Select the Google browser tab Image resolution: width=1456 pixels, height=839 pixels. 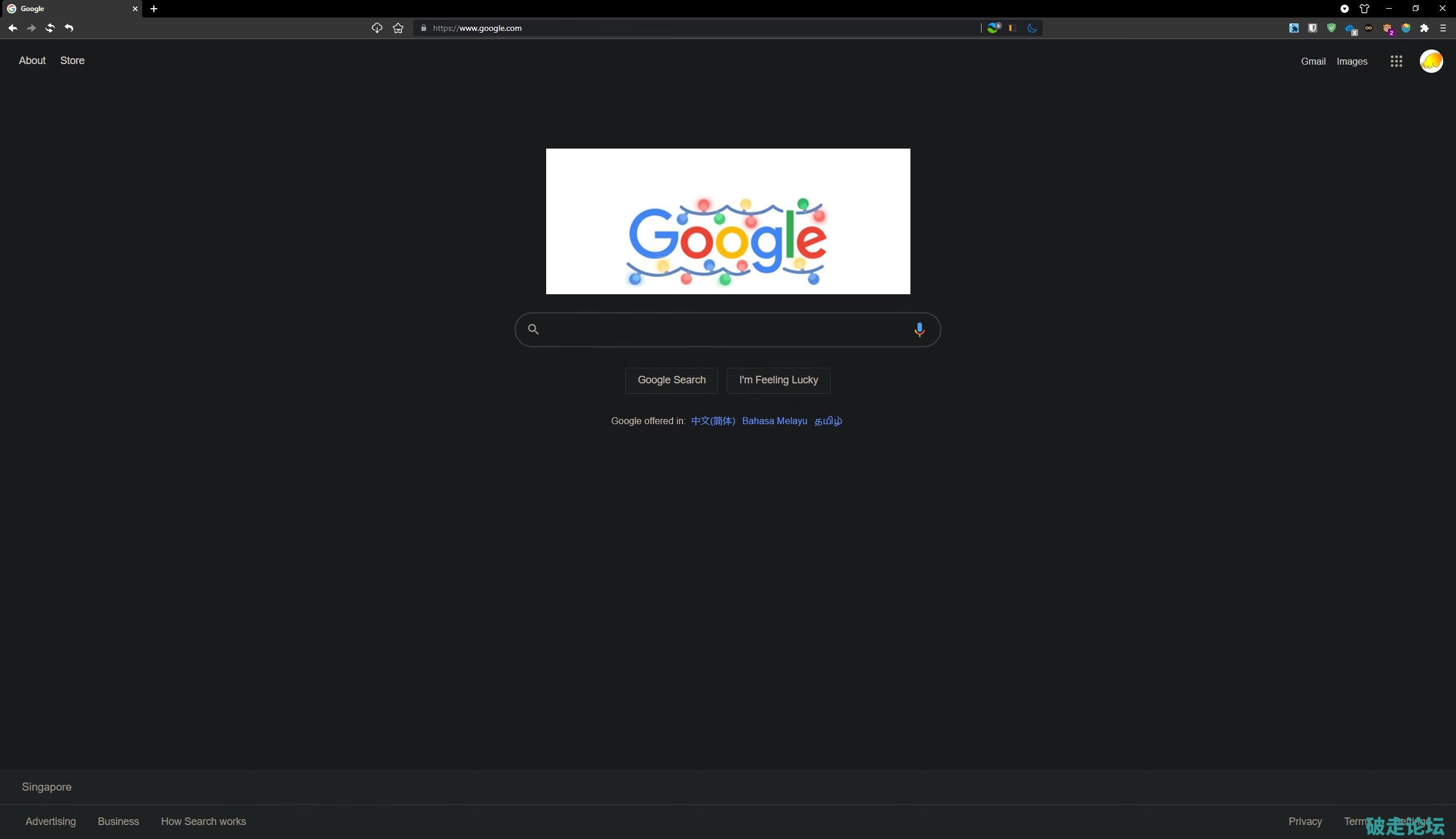click(x=70, y=9)
